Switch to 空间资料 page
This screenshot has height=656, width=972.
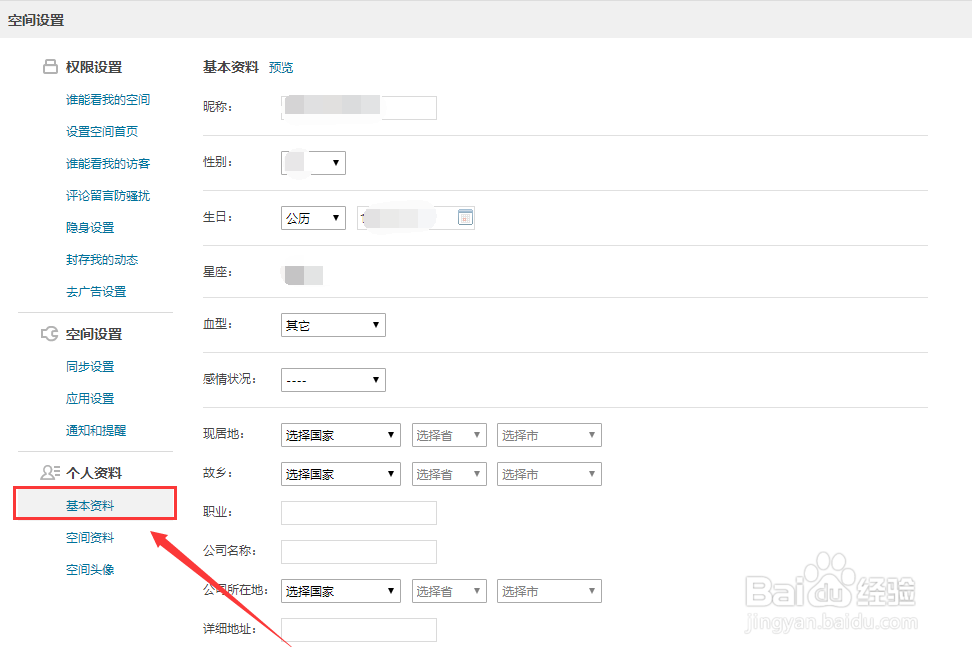(90, 538)
